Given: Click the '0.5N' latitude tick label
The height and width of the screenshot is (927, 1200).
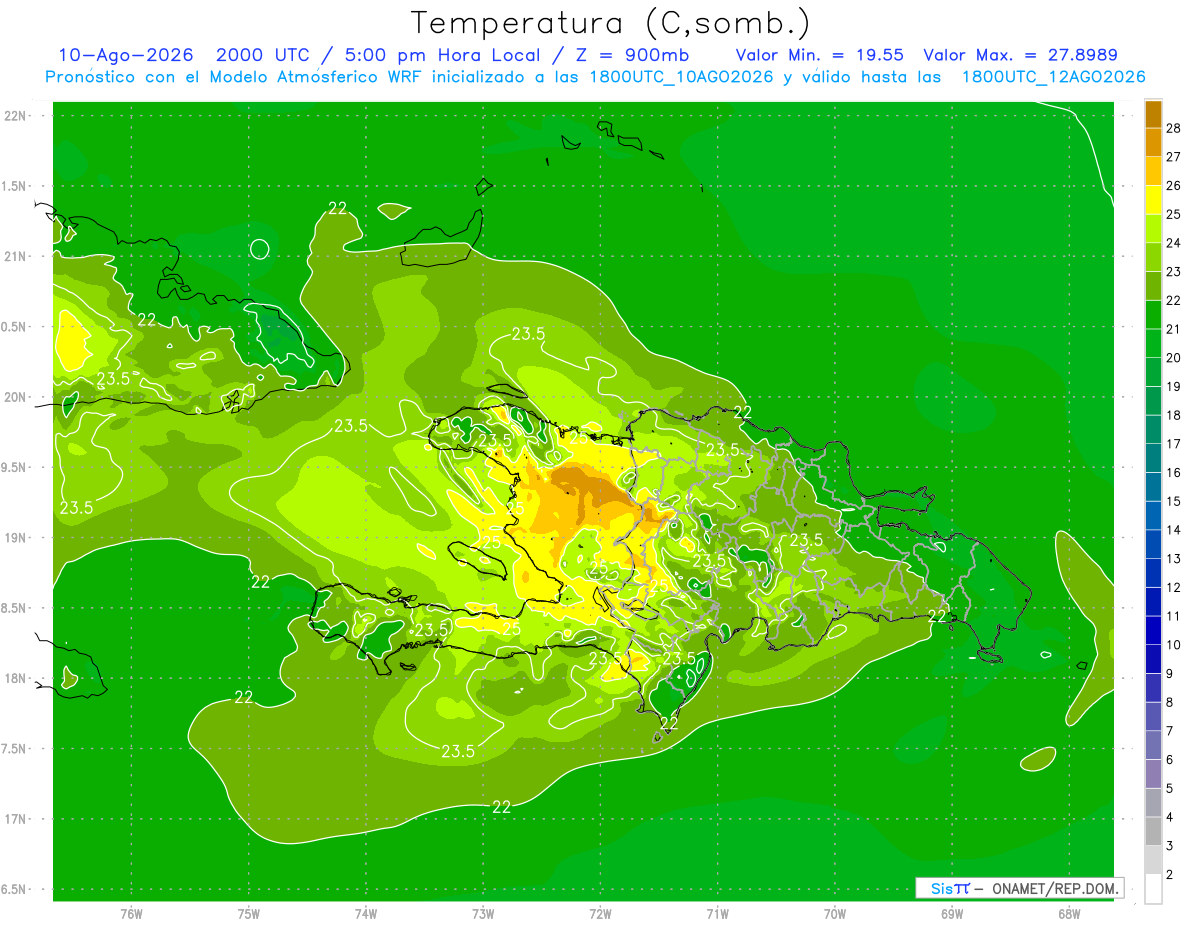Looking at the screenshot, I should [16, 327].
